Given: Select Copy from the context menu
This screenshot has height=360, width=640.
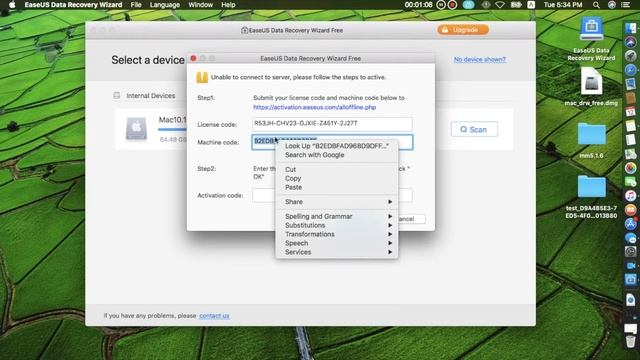Looking at the screenshot, I should coord(337,178).
